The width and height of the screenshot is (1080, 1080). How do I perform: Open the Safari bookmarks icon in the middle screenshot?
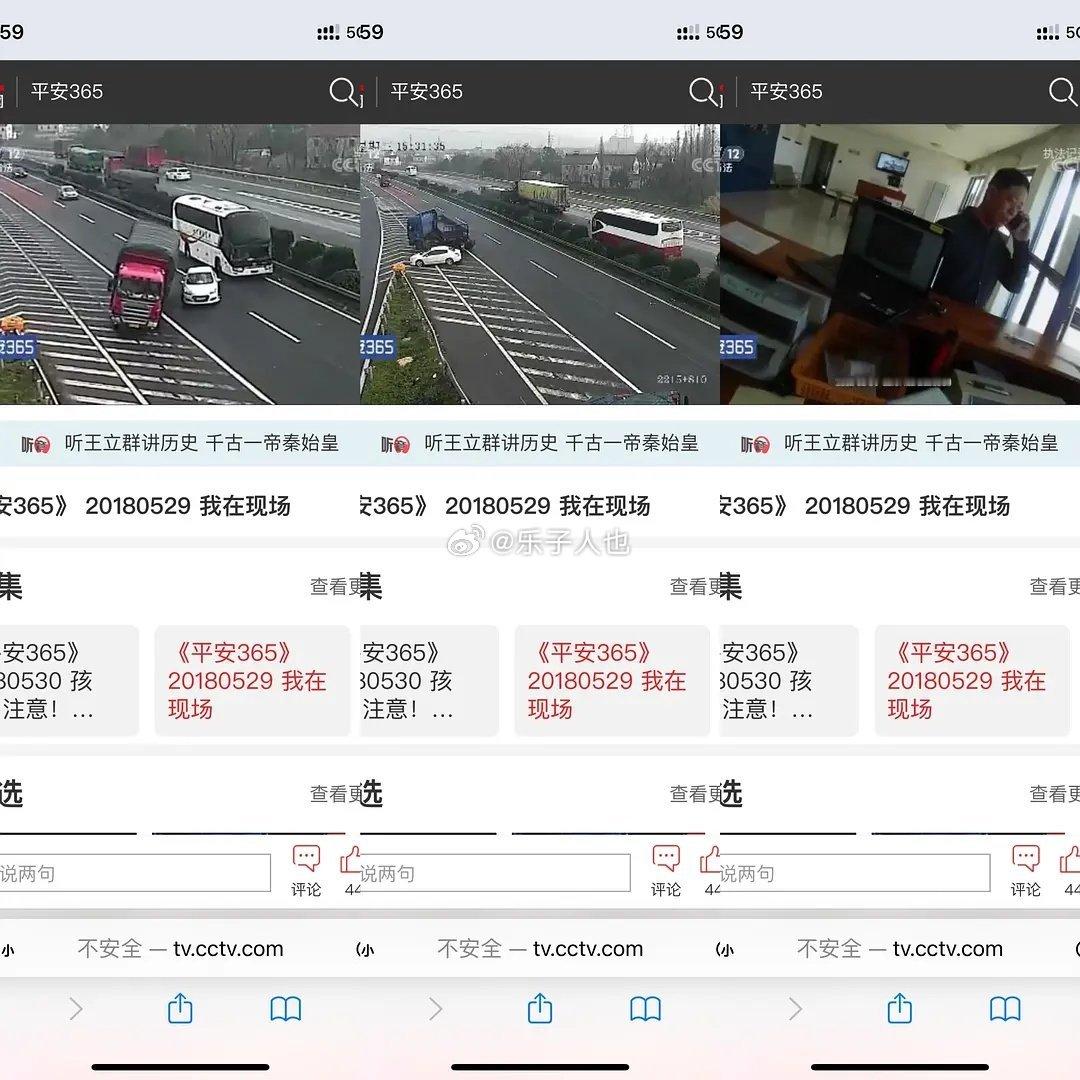pyautogui.click(x=645, y=1010)
